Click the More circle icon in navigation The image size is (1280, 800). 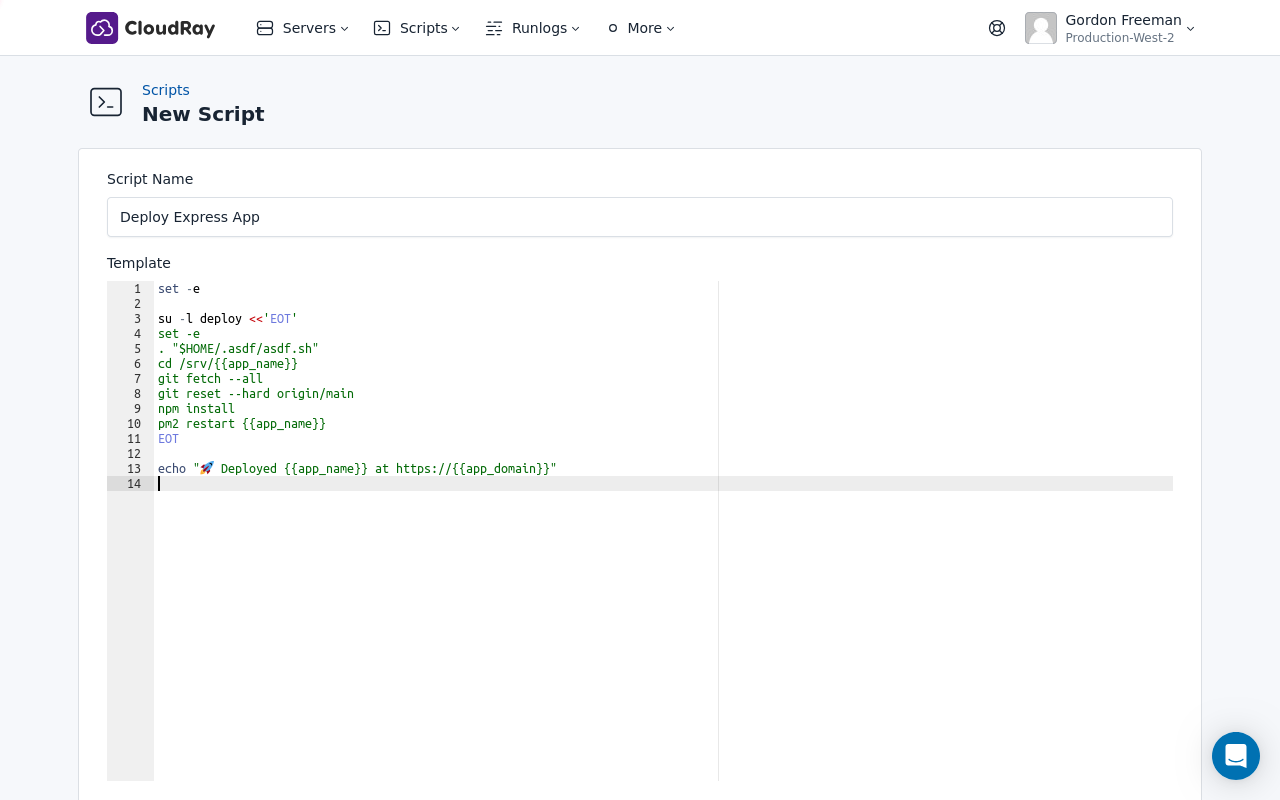[613, 28]
